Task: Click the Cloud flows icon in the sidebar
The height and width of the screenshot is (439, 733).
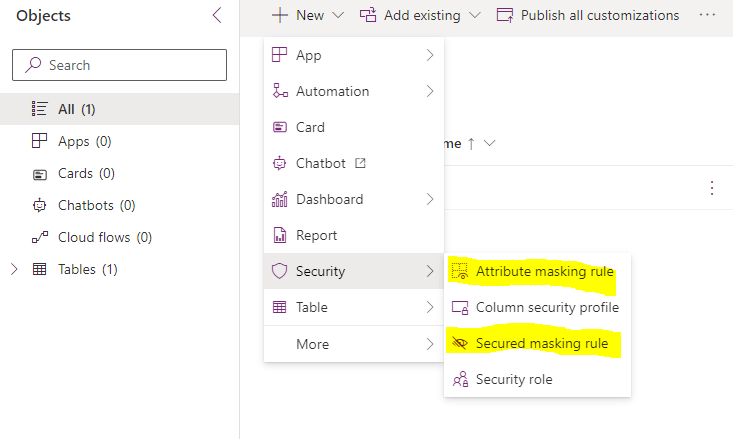Action: [39, 237]
